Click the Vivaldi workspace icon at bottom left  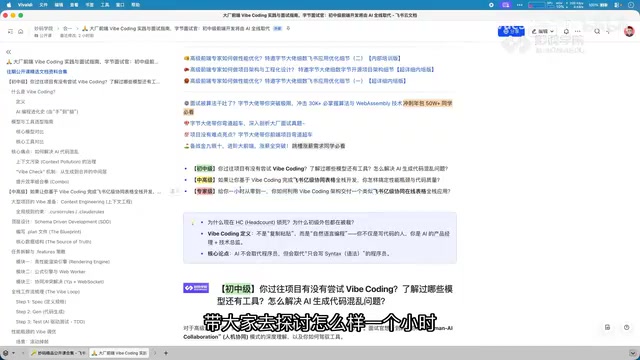6,353
